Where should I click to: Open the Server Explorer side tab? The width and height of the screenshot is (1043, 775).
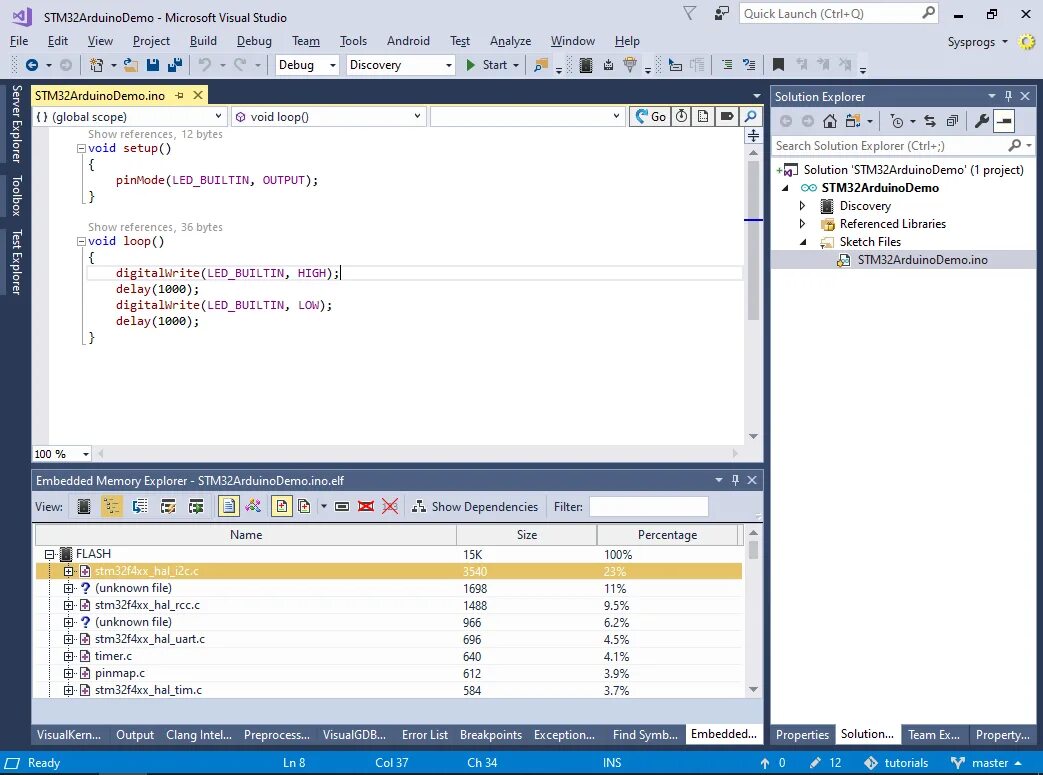pos(17,124)
